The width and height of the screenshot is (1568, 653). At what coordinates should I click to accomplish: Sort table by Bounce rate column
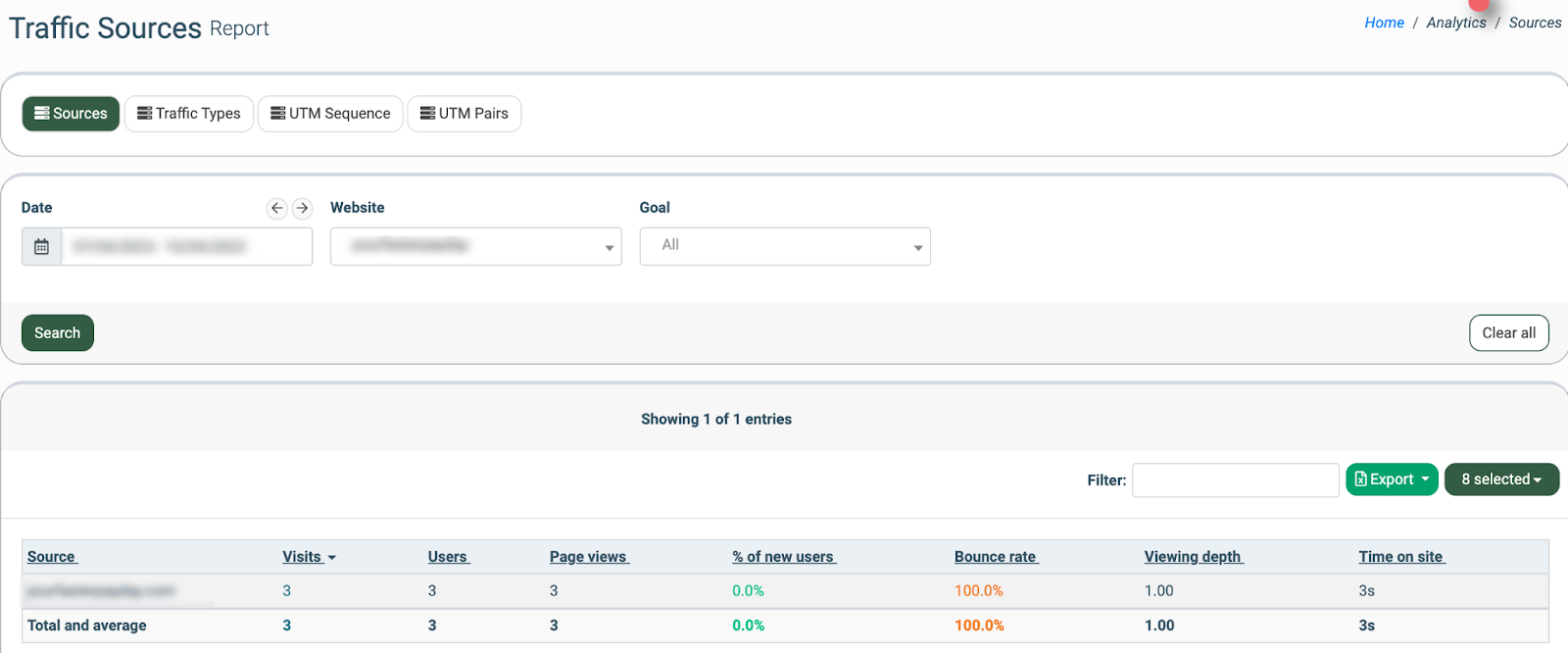[x=995, y=557]
